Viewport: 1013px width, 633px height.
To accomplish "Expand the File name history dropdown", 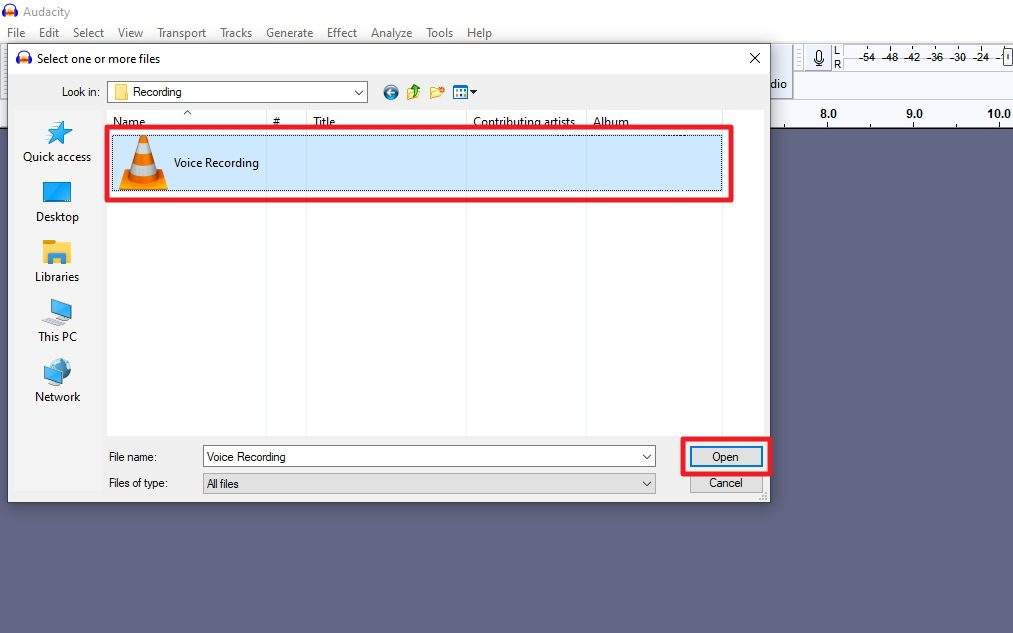I will pyautogui.click(x=646, y=457).
